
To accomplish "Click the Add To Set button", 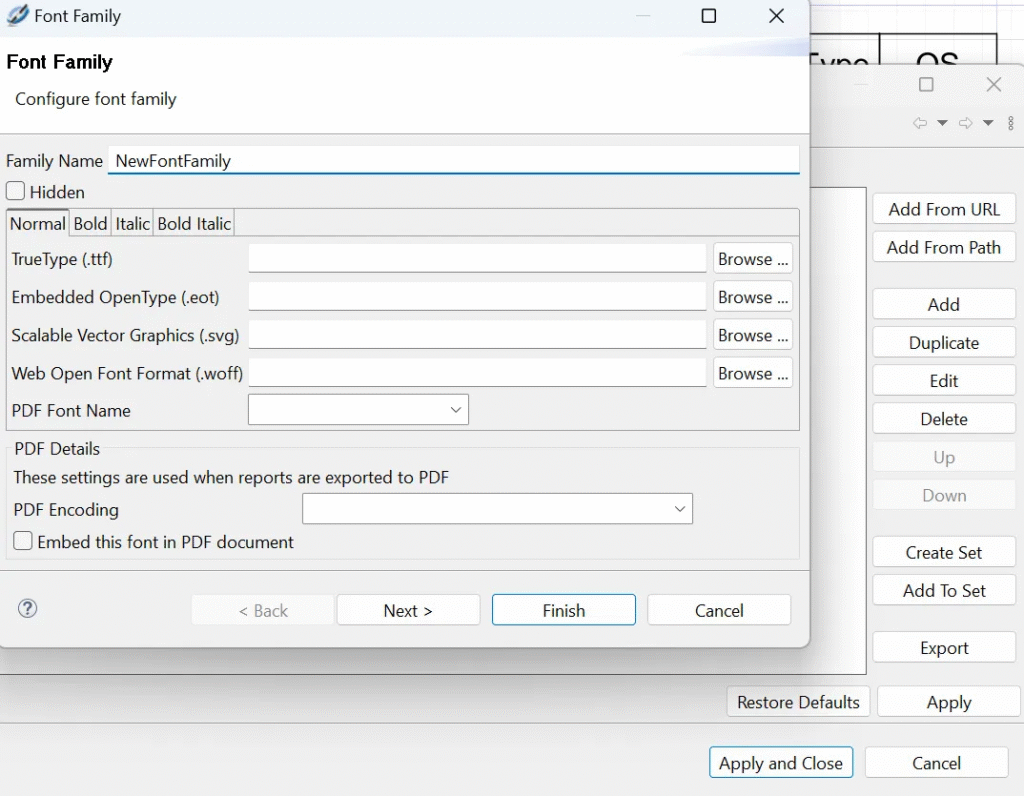I will 944,590.
